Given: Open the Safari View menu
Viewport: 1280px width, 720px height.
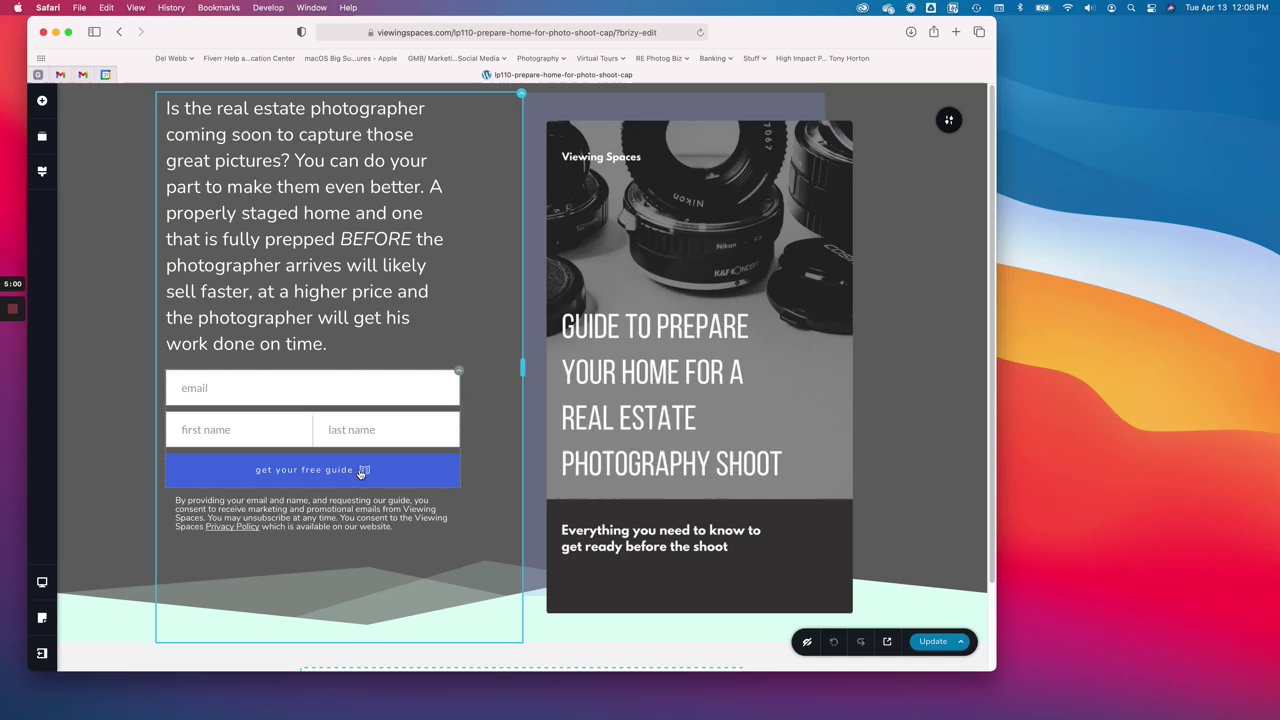Looking at the screenshot, I should 135,8.
